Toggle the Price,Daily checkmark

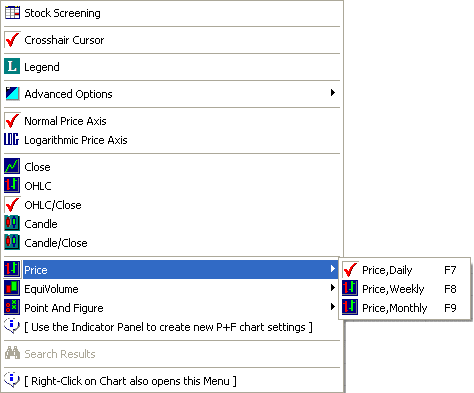[x=350, y=270]
